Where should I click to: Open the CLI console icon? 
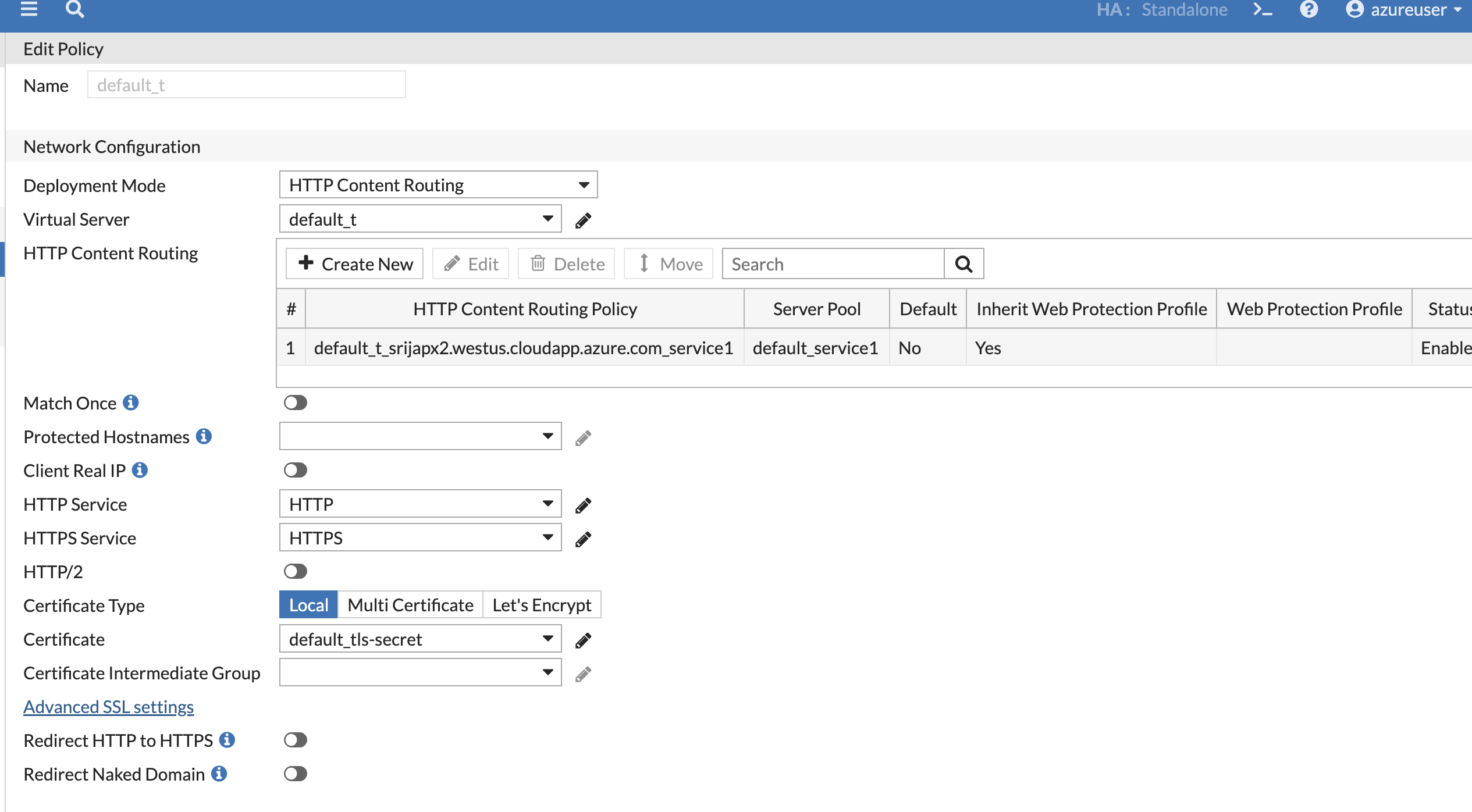[x=1263, y=10]
